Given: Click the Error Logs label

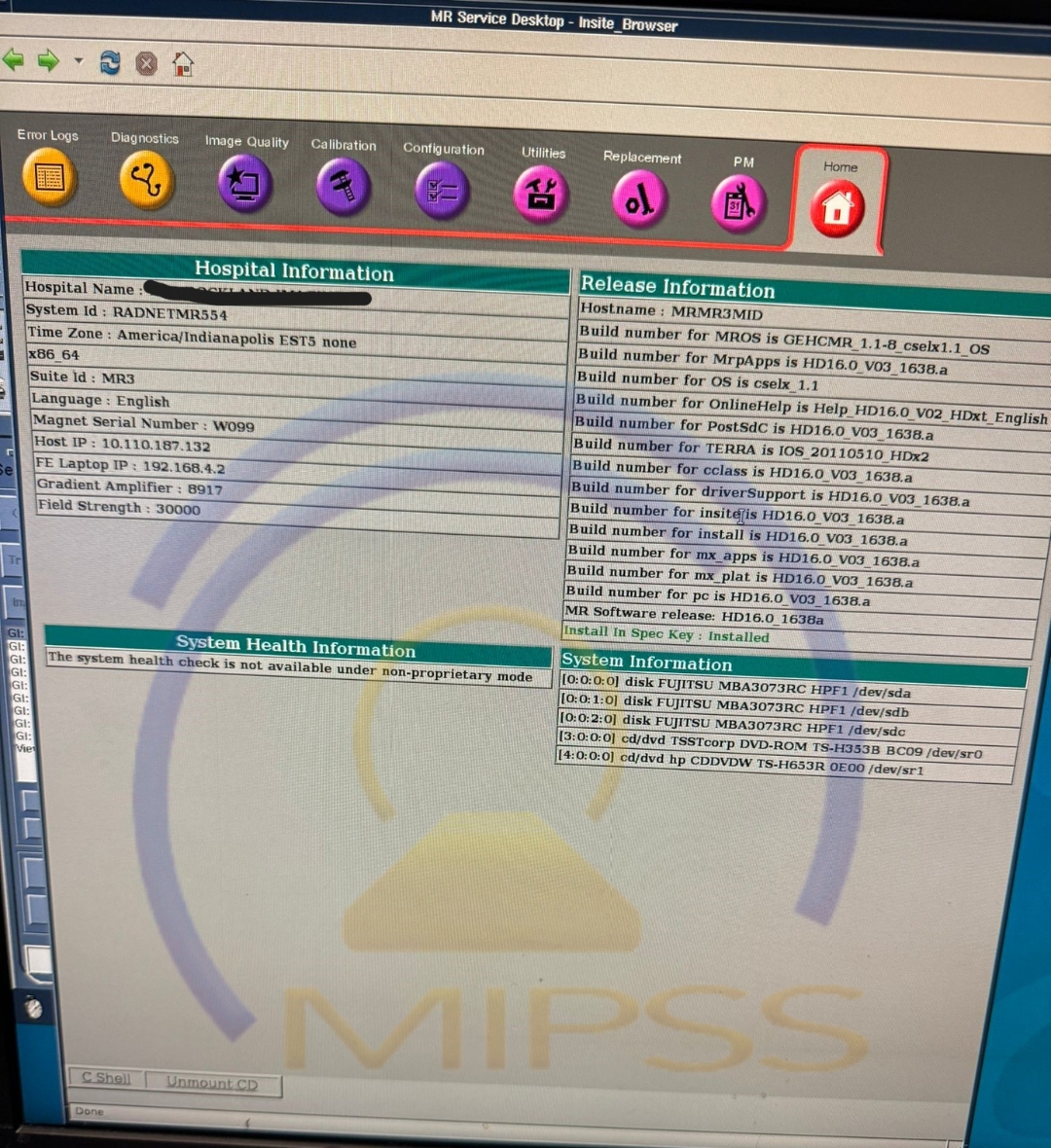Looking at the screenshot, I should [x=48, y=134].
